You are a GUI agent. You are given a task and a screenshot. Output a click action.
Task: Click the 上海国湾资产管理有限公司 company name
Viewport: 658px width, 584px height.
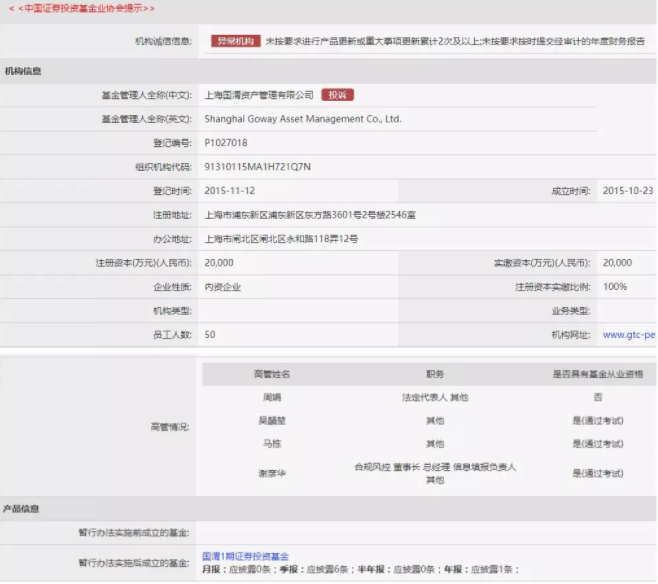258,95
